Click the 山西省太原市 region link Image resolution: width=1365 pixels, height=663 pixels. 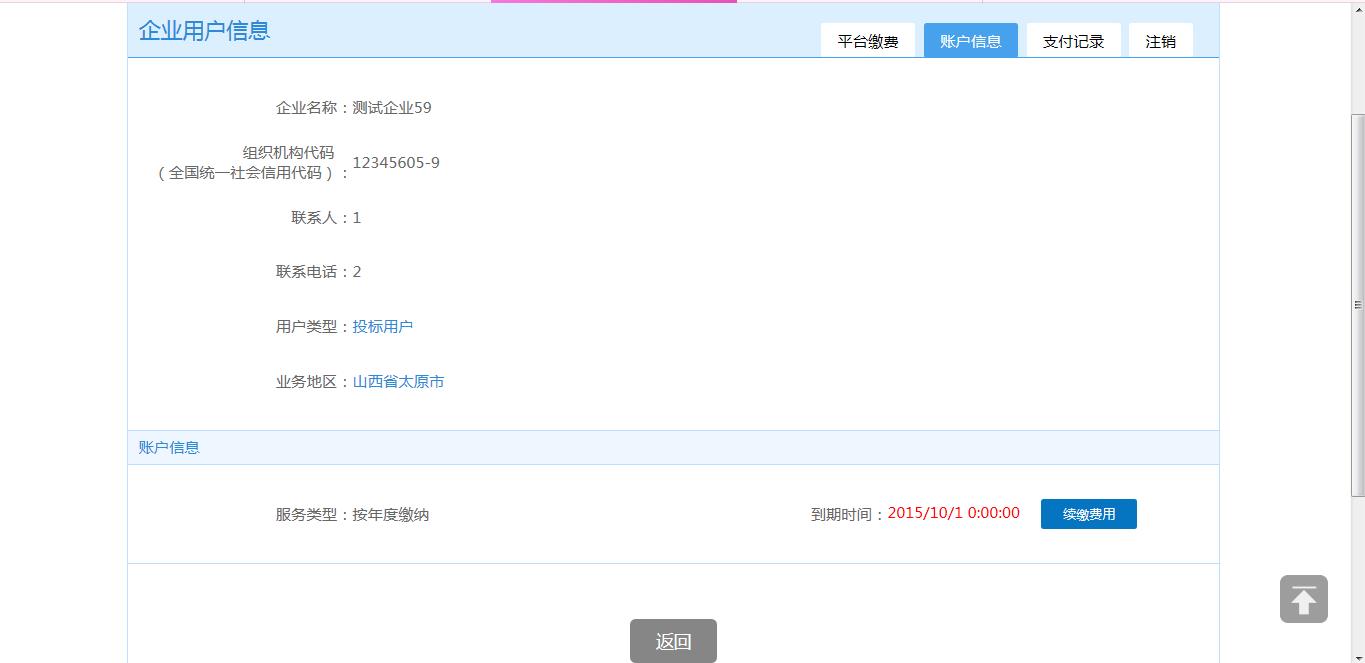click(x=398, y=382)
